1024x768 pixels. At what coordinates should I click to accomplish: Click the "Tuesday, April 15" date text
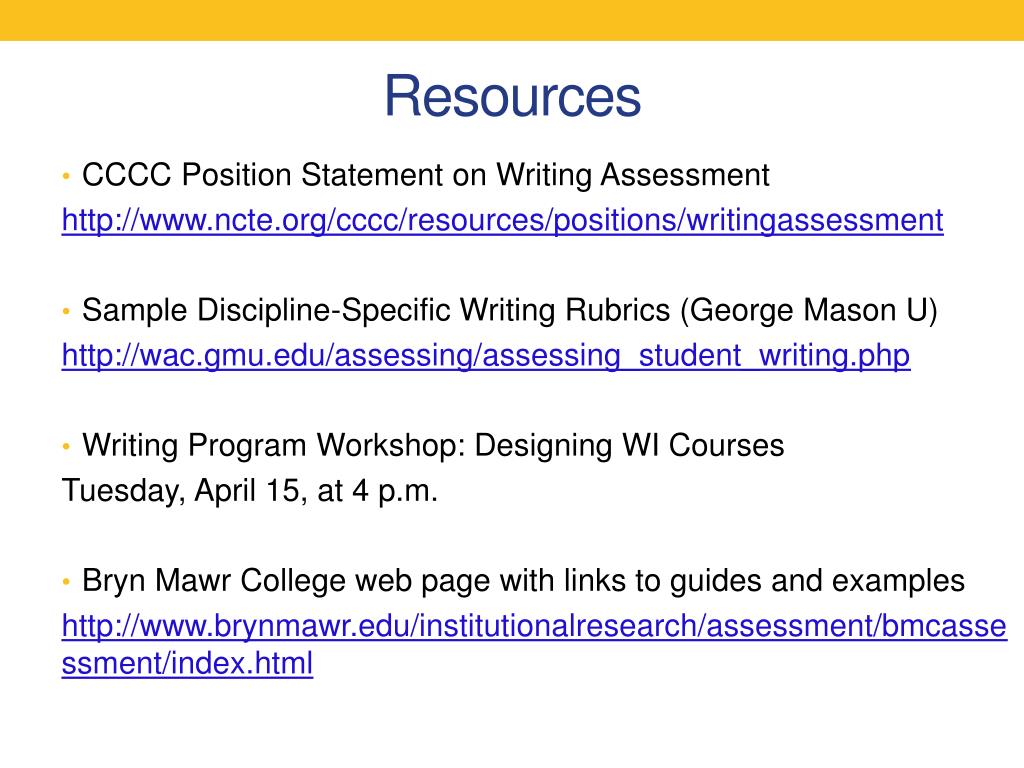(180, 490)
